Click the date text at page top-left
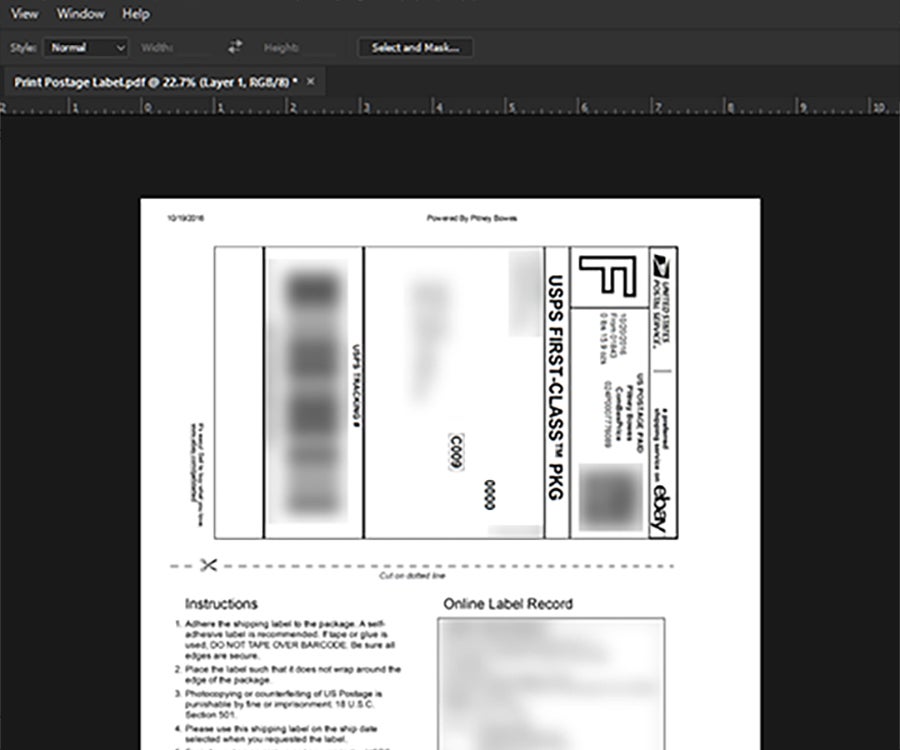 pyautogui.click(x=185, y=218)
